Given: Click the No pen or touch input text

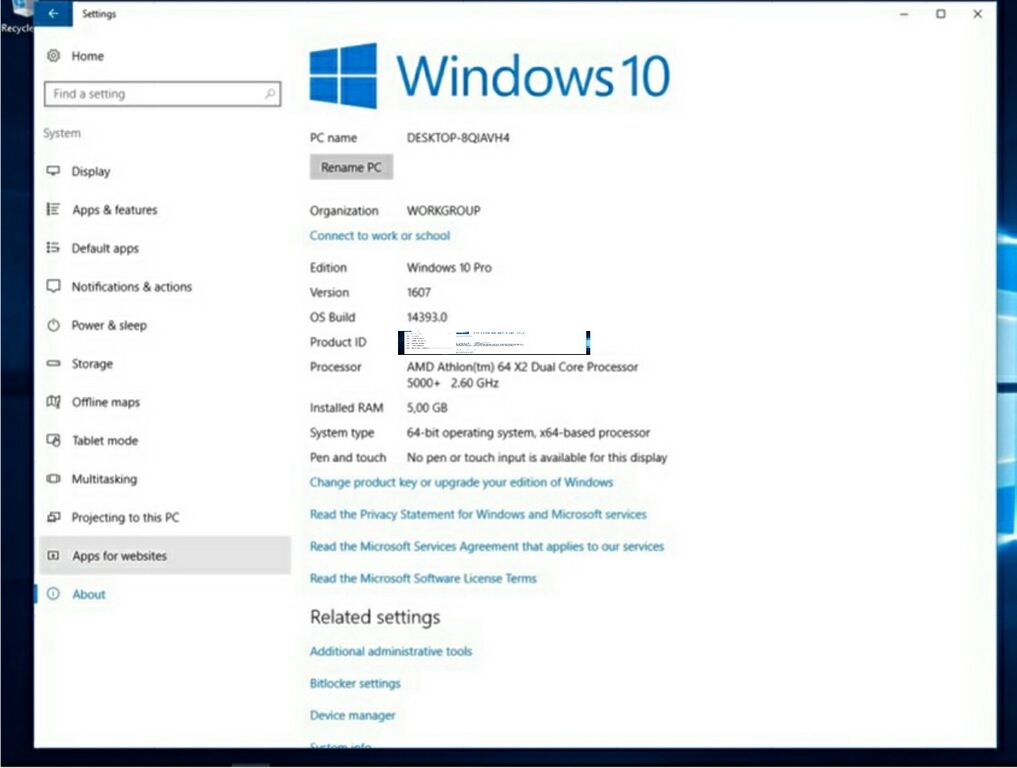Looking at the screenshot, I should tap(536, 457).
